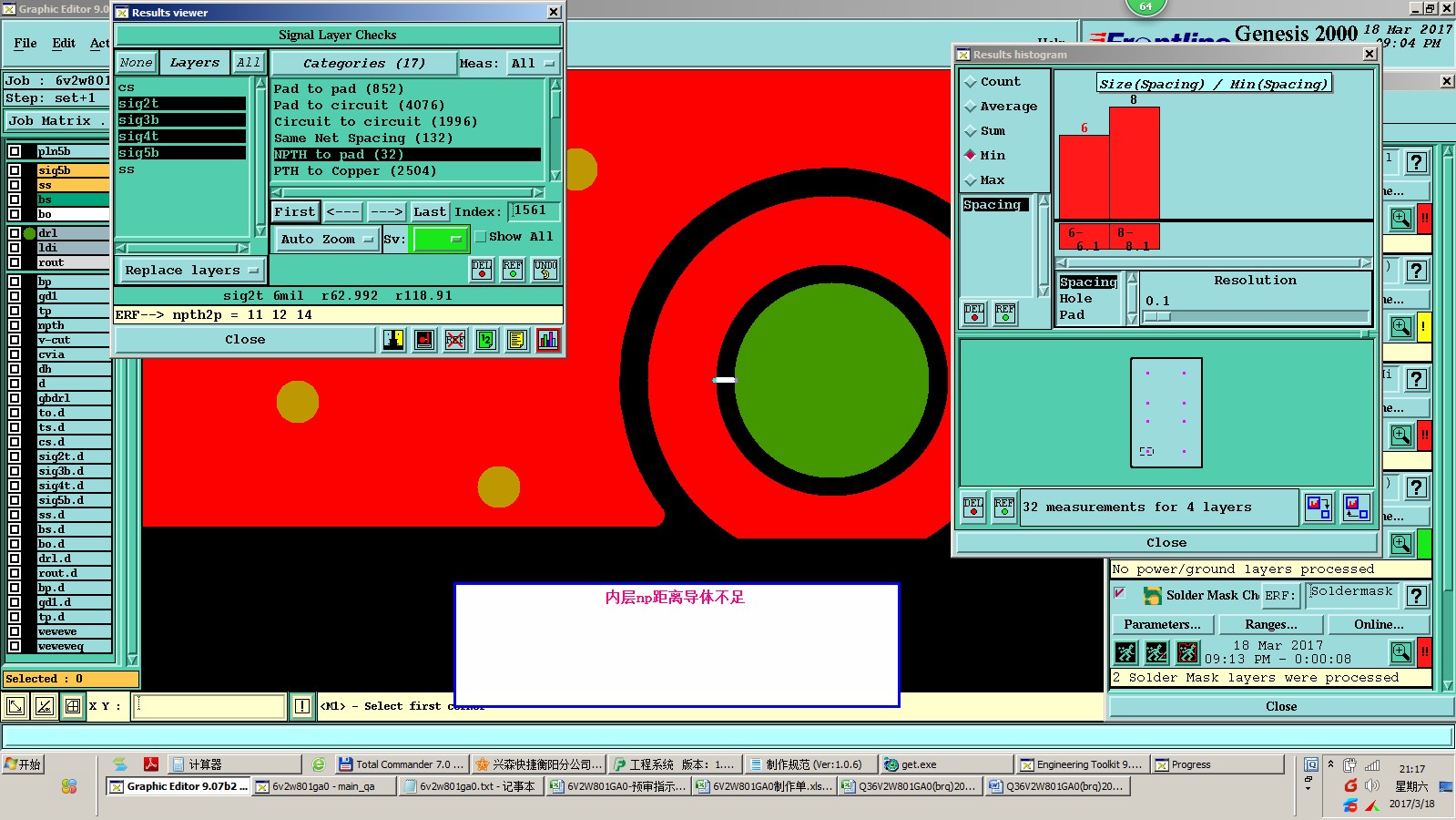Click next arrow ---> button

[x=386, y=211]
